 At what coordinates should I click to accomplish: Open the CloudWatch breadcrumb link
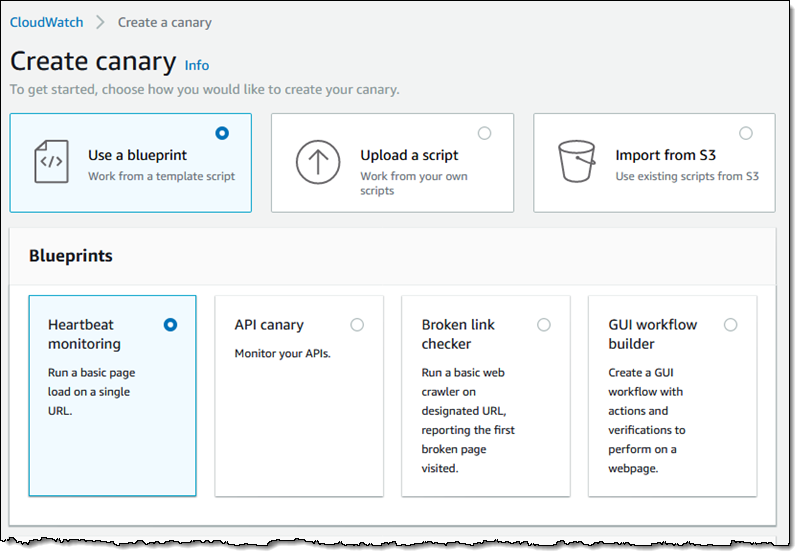(46, 22)
